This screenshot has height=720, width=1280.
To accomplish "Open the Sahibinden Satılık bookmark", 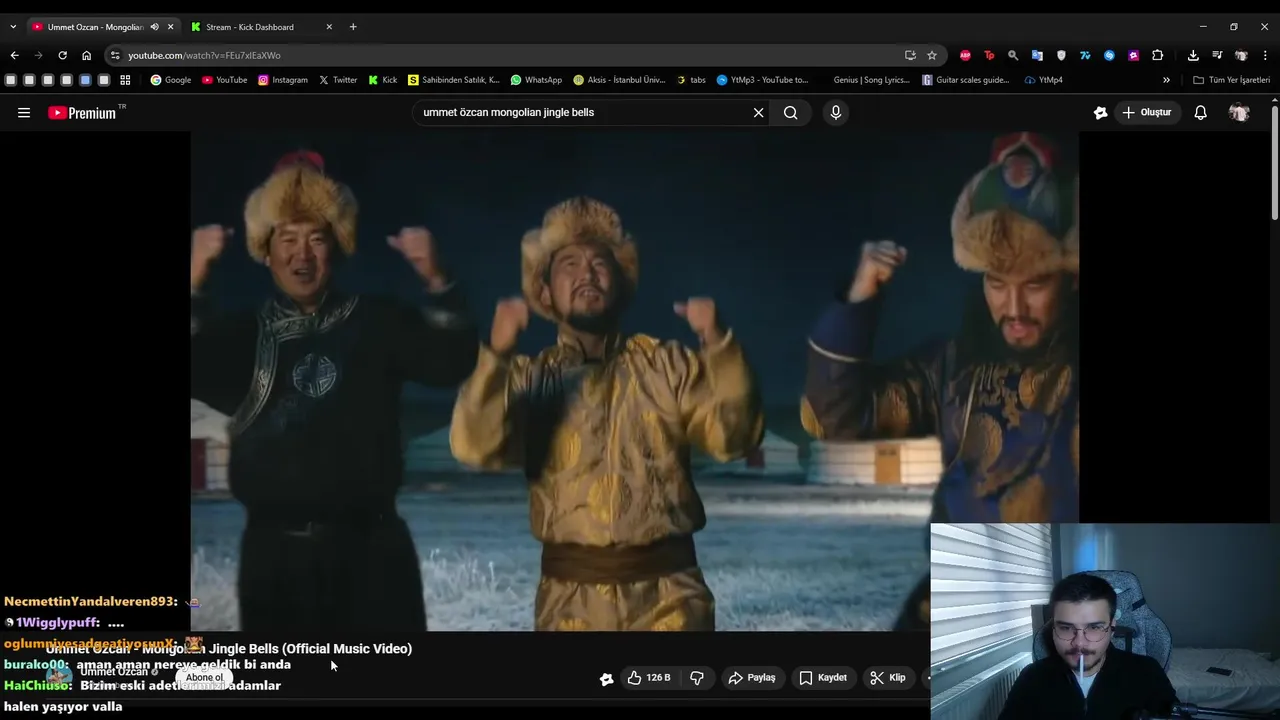I will click(x=454, y=80).
